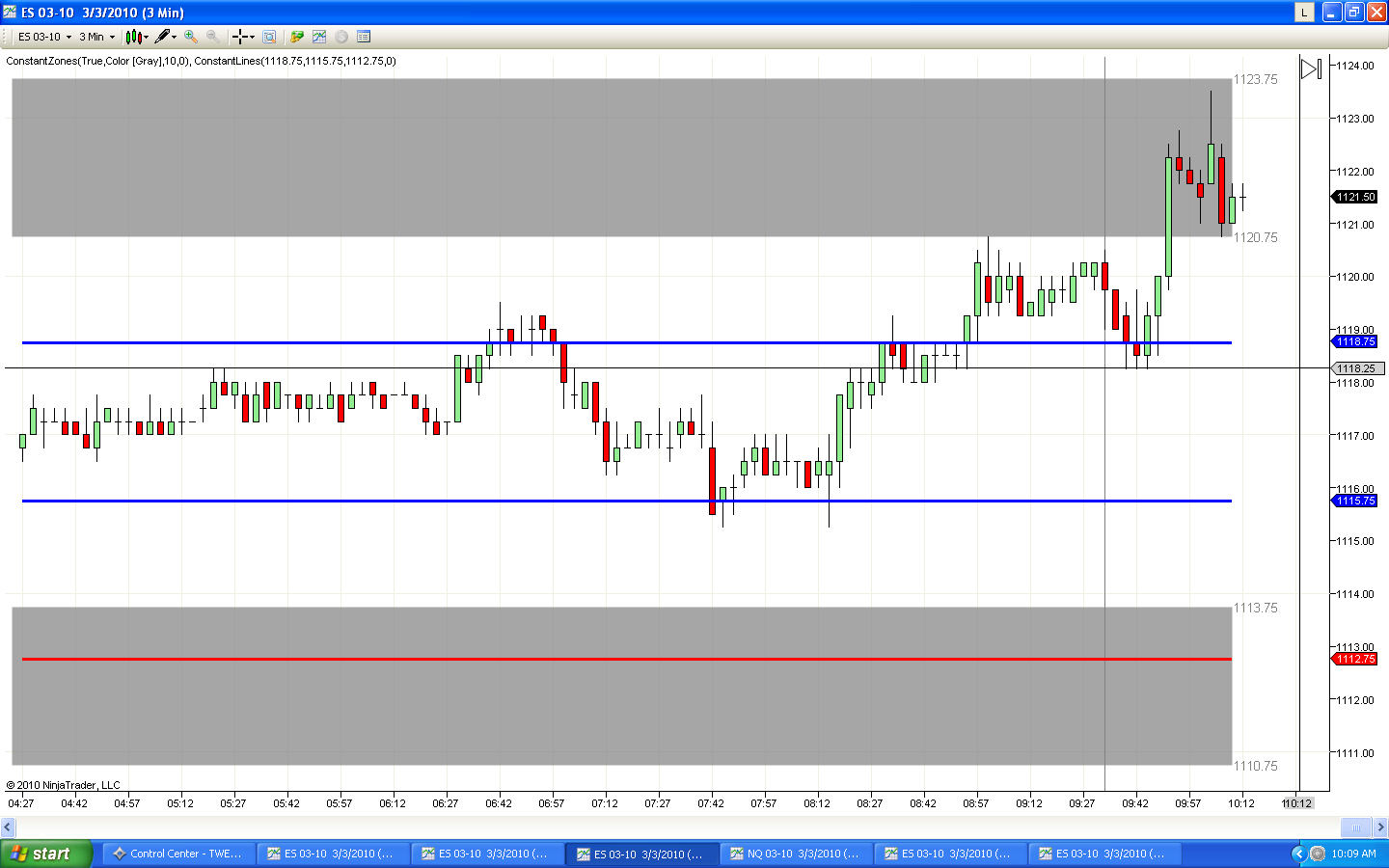Click the 1114.00 price axis label
The image size is (1389, 868).
(1354, 594)
